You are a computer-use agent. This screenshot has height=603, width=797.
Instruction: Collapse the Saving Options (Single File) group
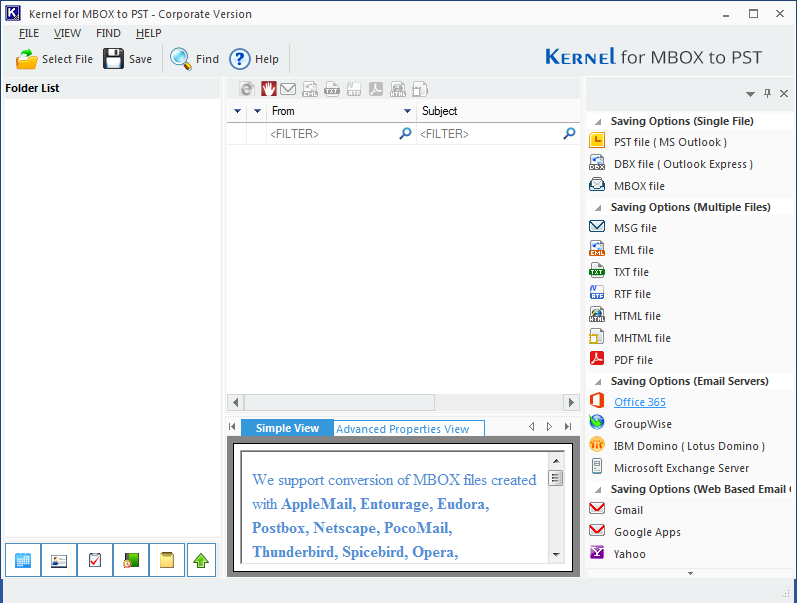coord(599,122)
